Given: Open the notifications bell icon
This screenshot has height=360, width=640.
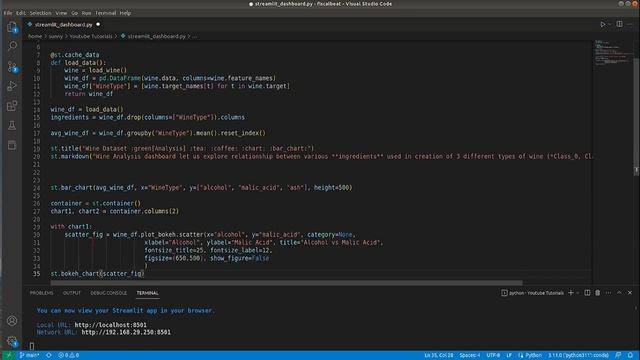Looking at the screenshot, I should pyautogui.click(x=631, y=355).
